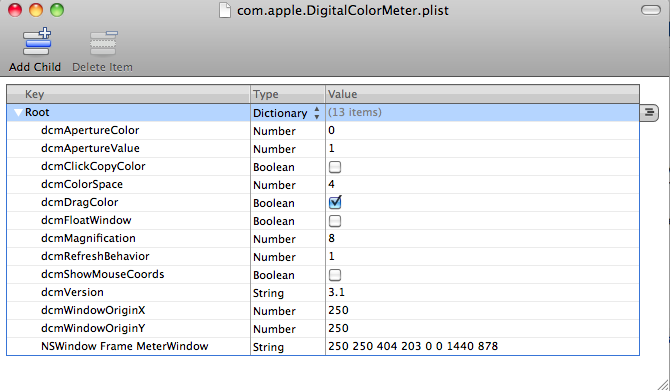Select the dcmClickCopyColor key

click(x=93, y=166)
